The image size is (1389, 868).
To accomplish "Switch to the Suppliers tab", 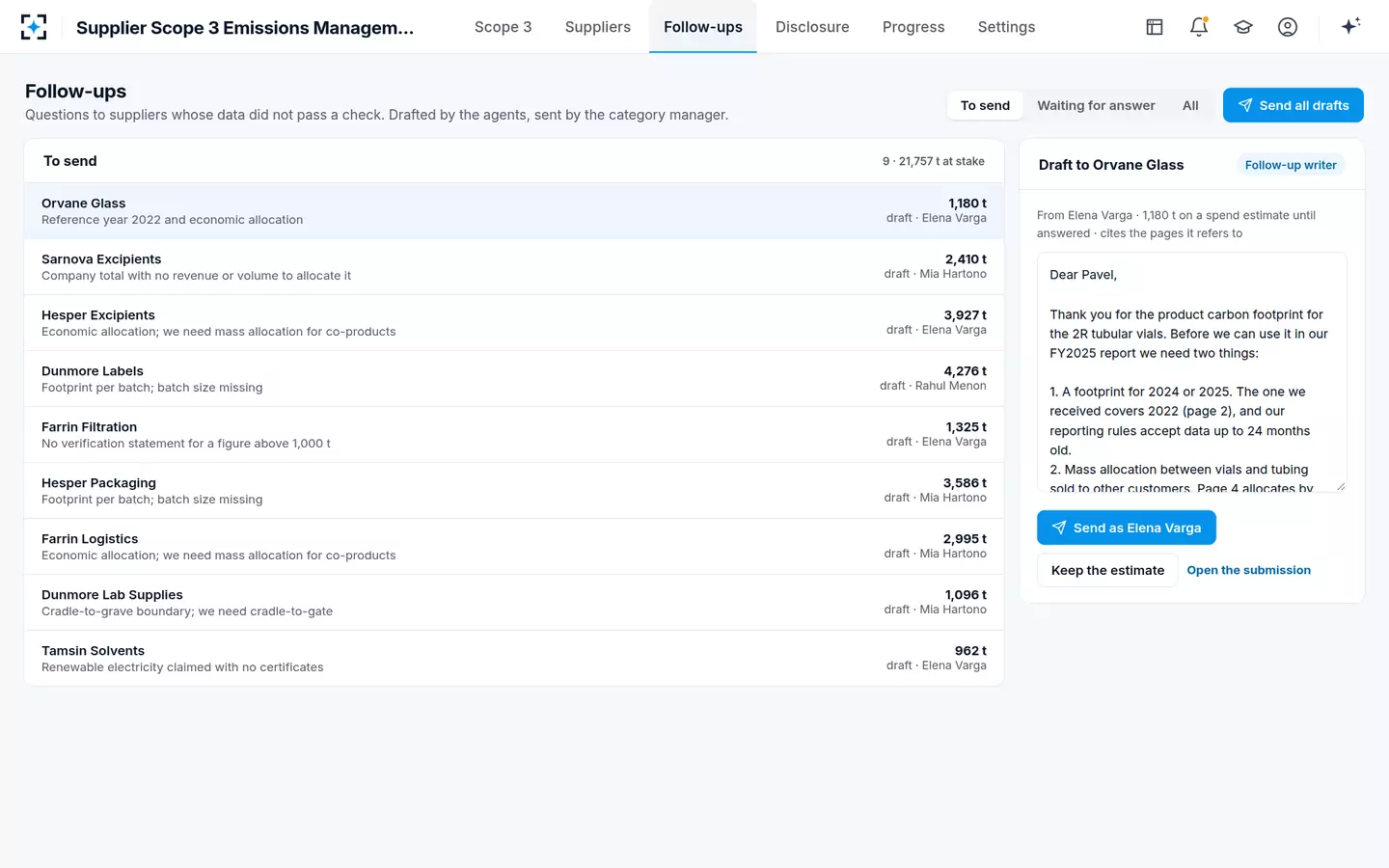I will [598, 27].
